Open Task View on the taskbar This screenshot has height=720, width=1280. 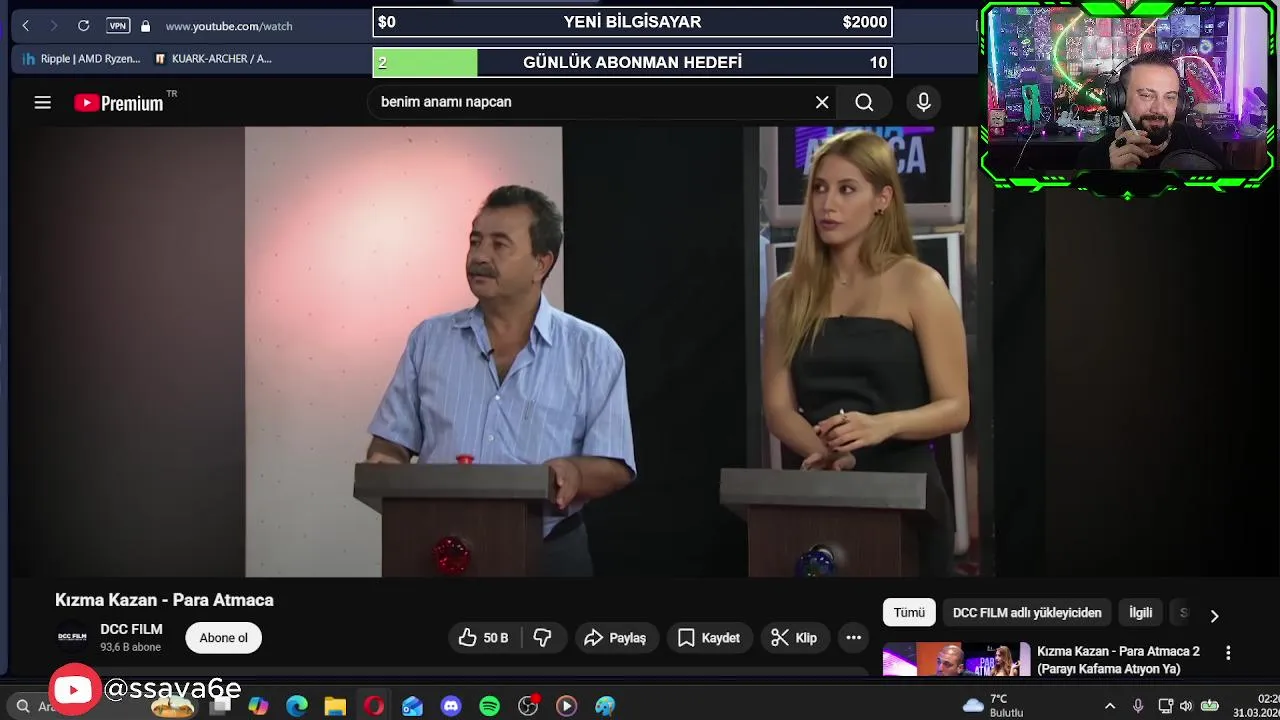click(x=221, y=706)
